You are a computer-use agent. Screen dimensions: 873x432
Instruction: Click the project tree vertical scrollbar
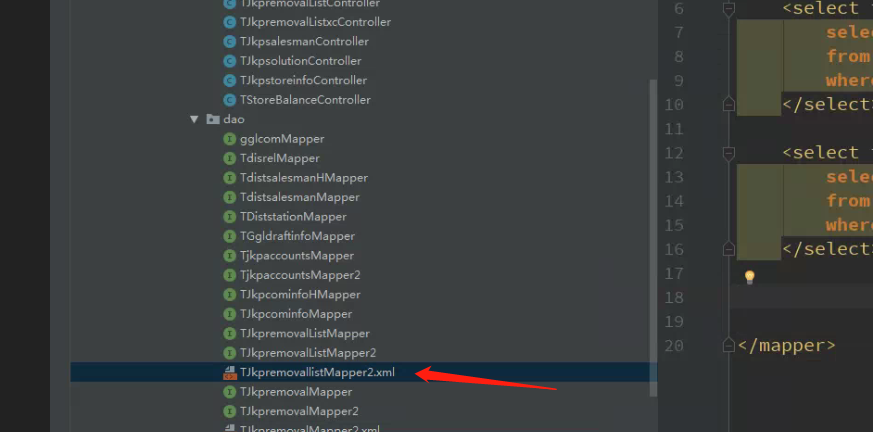click(x=653, y=238)
